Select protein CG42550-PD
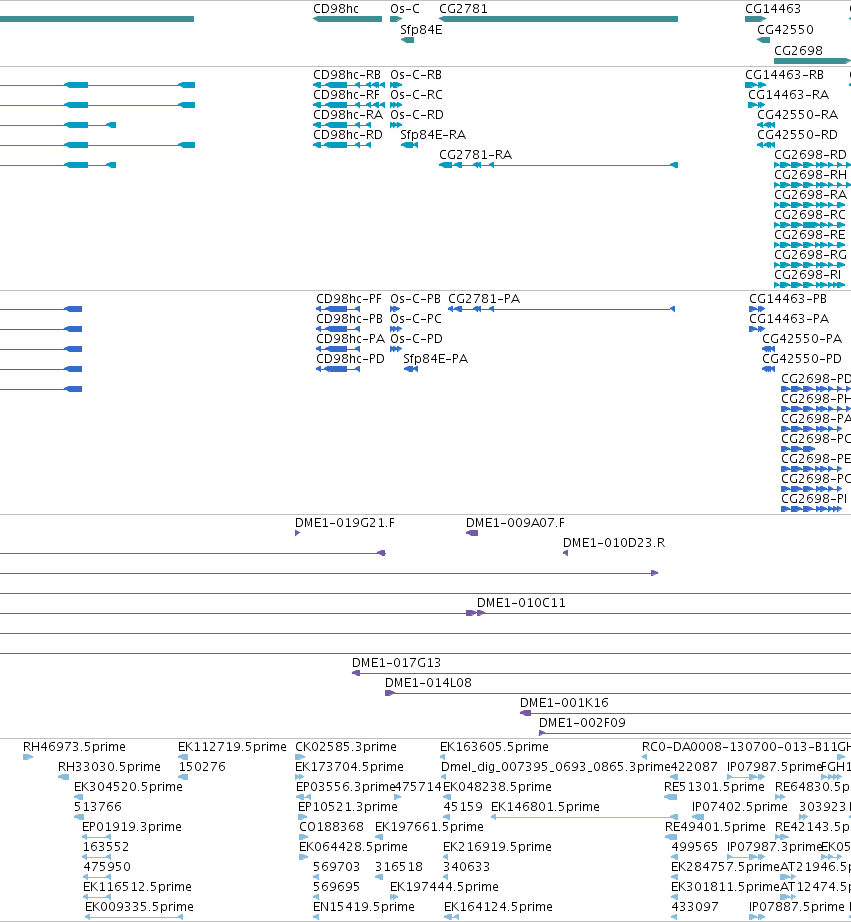Image resolution: width=851 pixels, height=922 pixels. [769, 369]
